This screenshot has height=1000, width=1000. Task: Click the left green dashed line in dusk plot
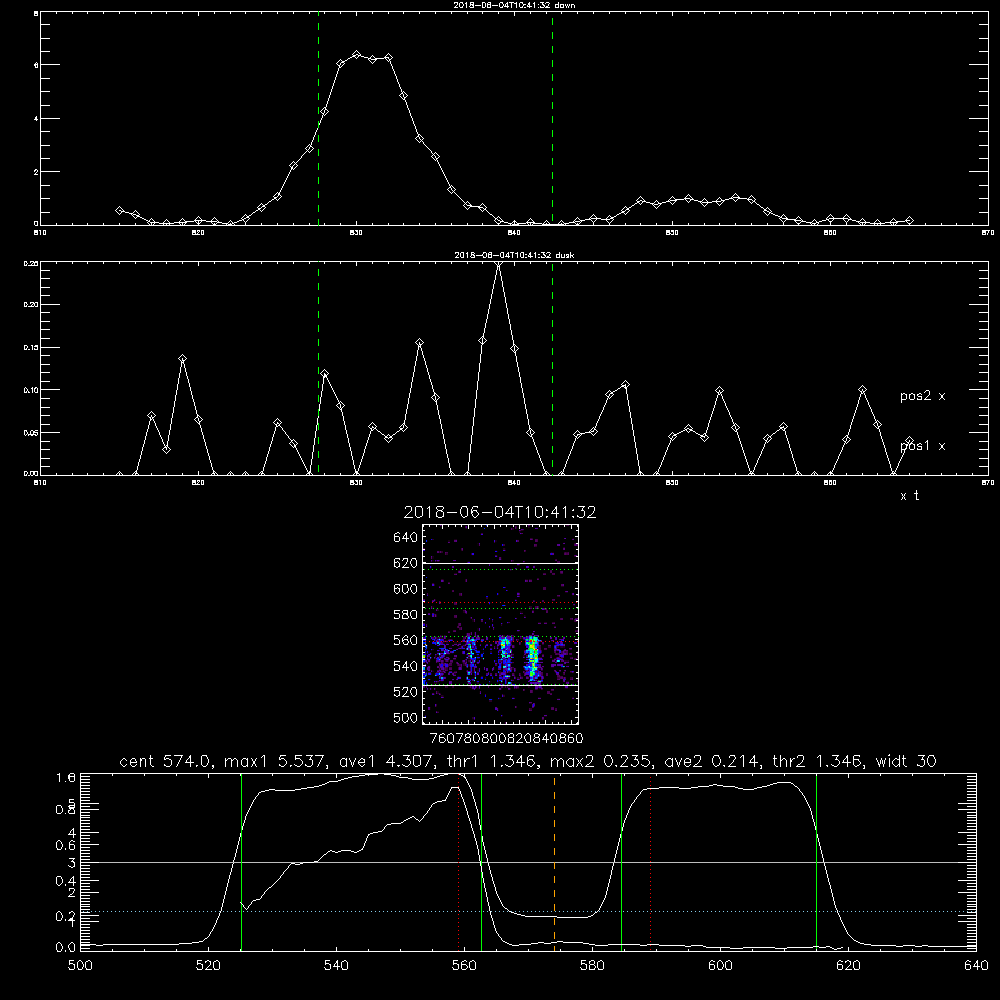(x=318, y=368)
